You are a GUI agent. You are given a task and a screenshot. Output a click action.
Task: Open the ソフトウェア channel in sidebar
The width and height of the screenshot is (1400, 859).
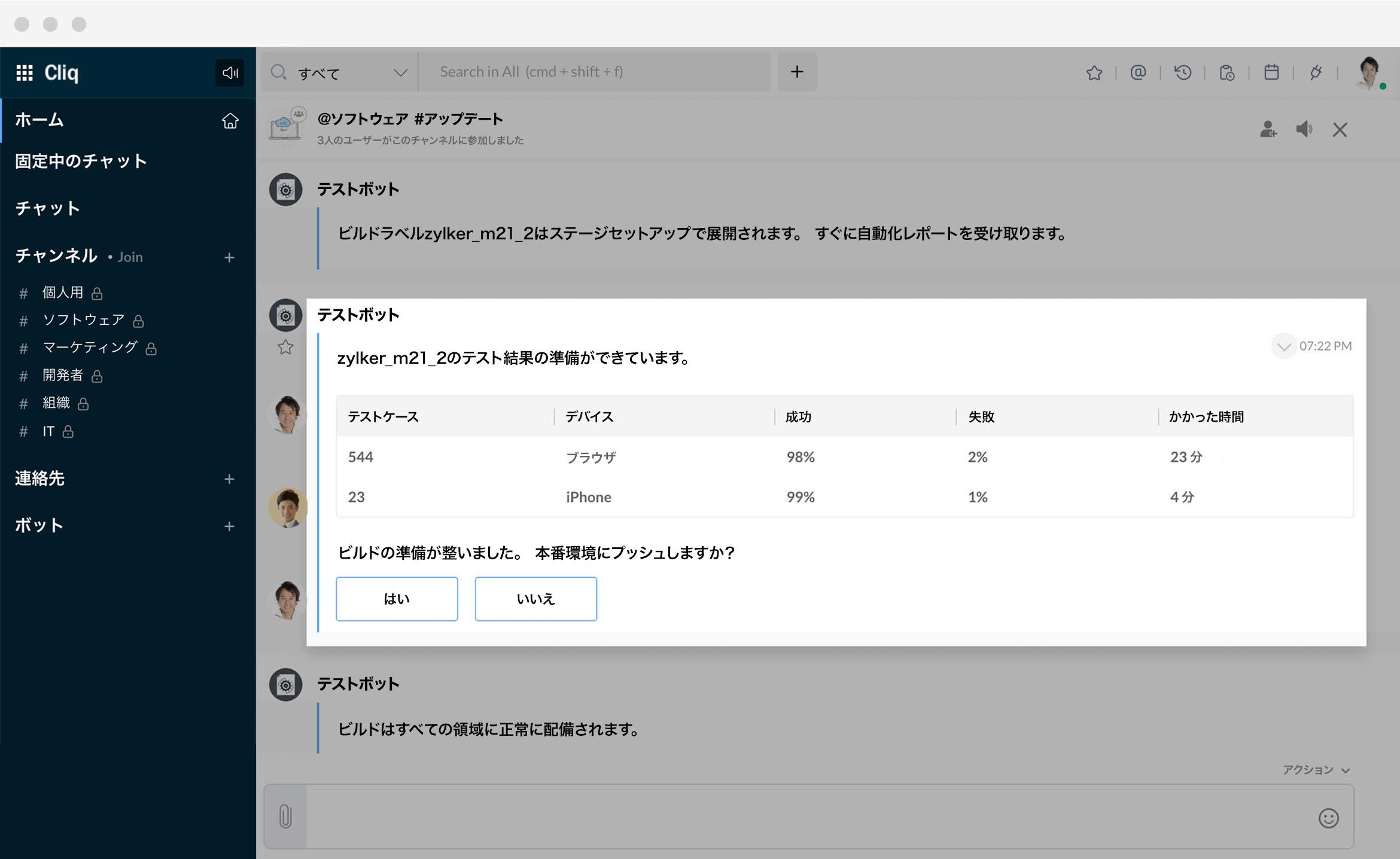[83, 320]
